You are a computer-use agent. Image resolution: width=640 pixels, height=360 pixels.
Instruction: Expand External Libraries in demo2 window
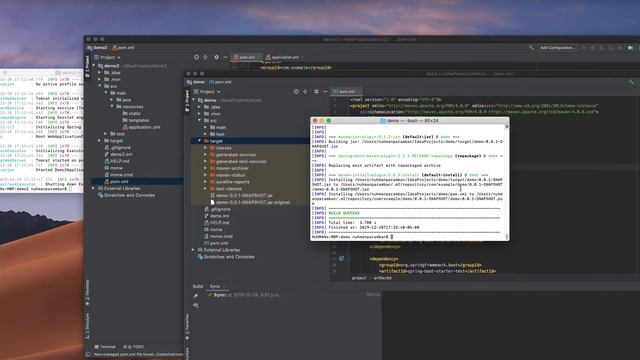94,188
